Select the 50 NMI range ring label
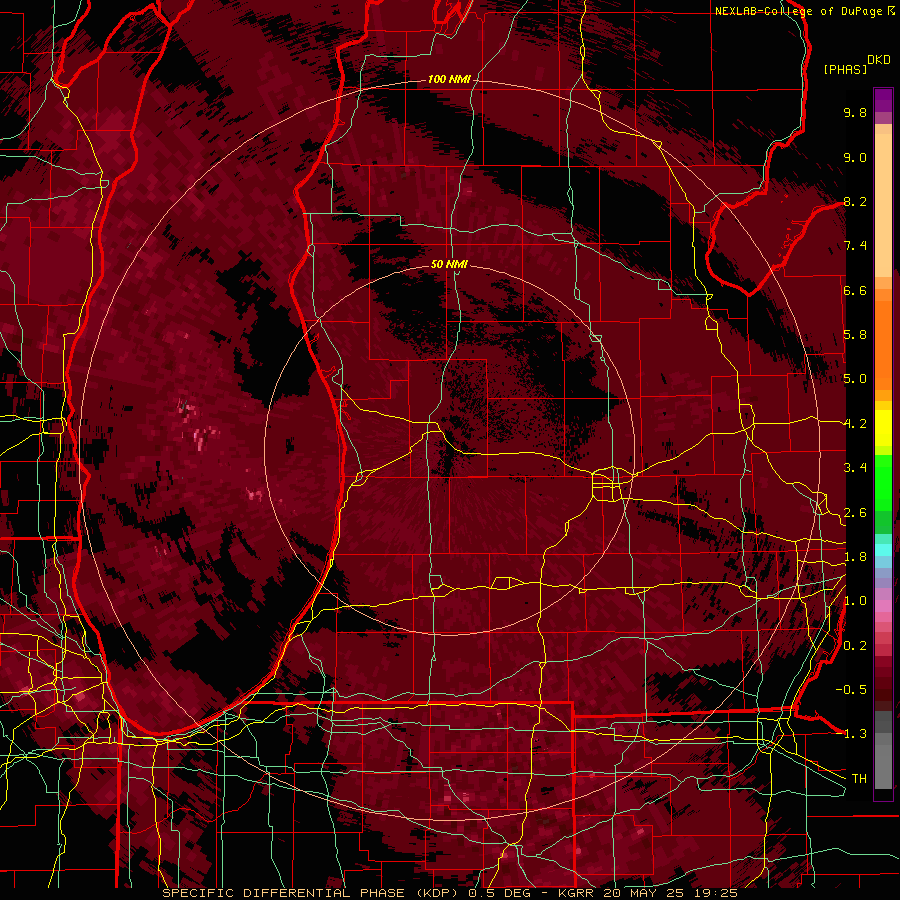 point(449,264)
